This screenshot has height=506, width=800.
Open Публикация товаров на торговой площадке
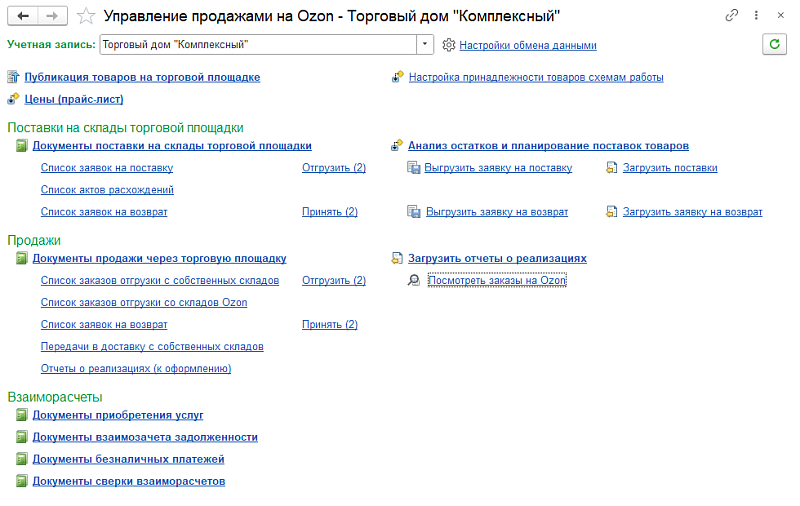tap(142, 78)
